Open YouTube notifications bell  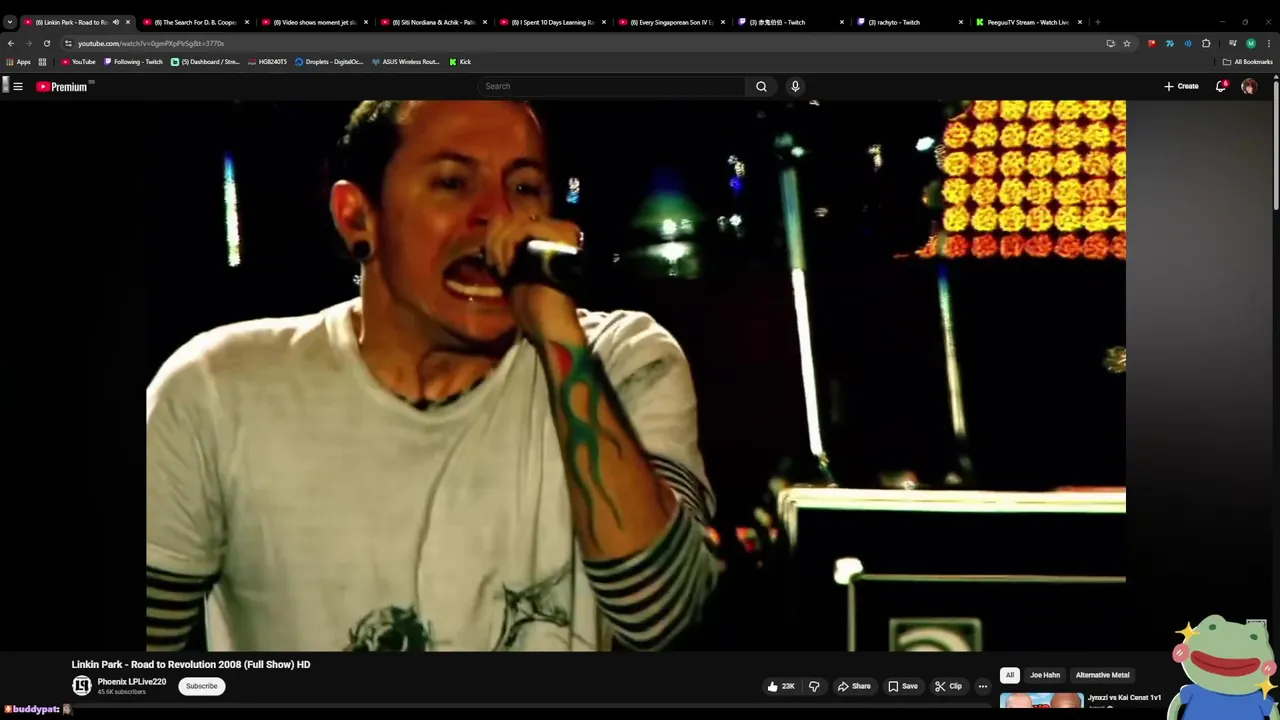(1221, 86)
